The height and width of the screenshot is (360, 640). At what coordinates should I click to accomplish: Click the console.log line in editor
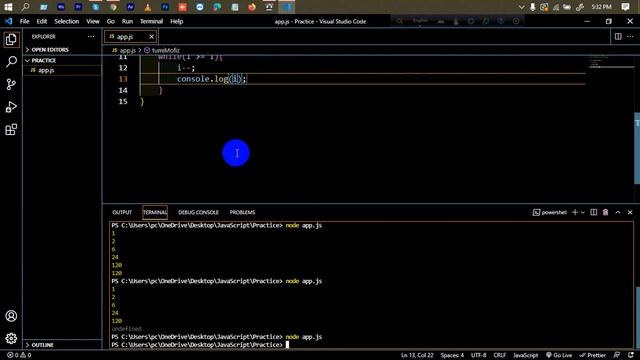pyautogui.click(x=211, y=79)
